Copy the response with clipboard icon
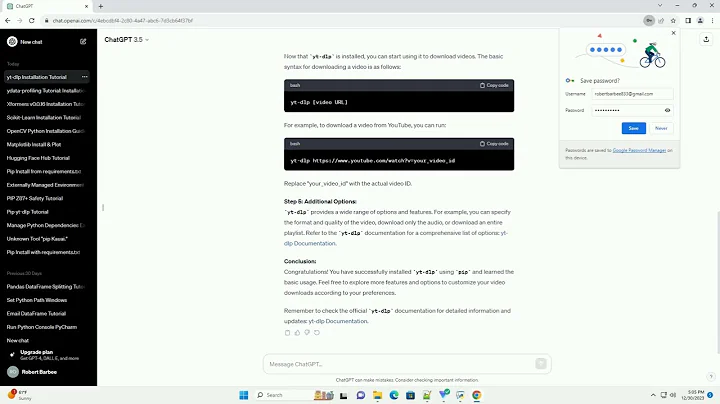Image resolution: width=720 pixels, height=404 pixels. click(x=287, y=332)
